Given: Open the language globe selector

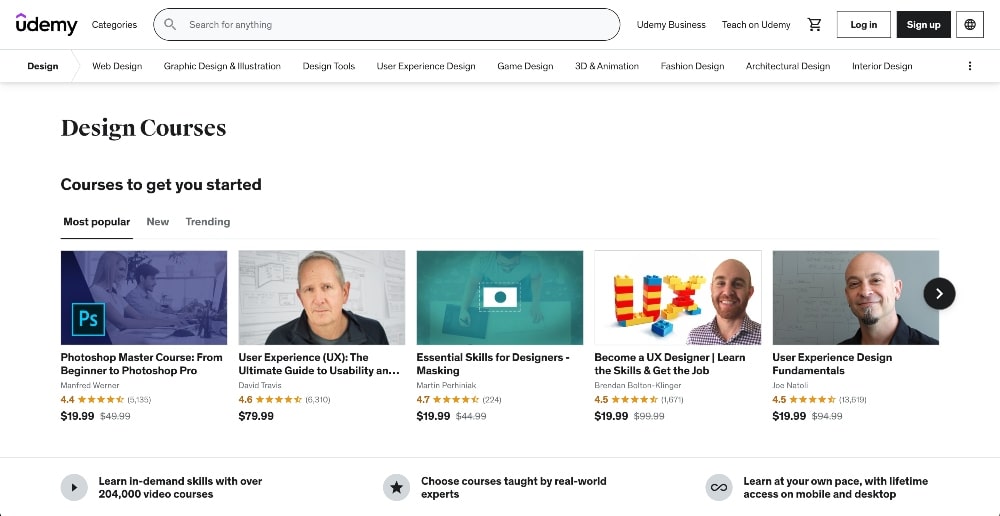Looking at the screenshot, I should tap(969, 25).
